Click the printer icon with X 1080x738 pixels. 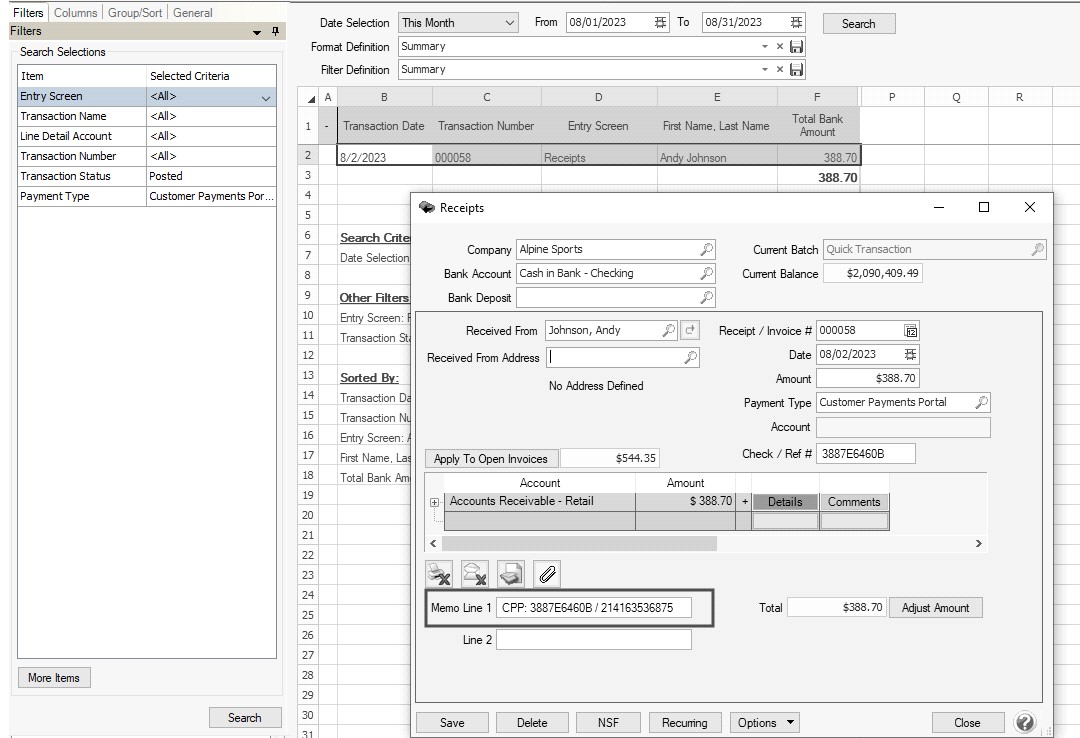(x=438, y=574)
